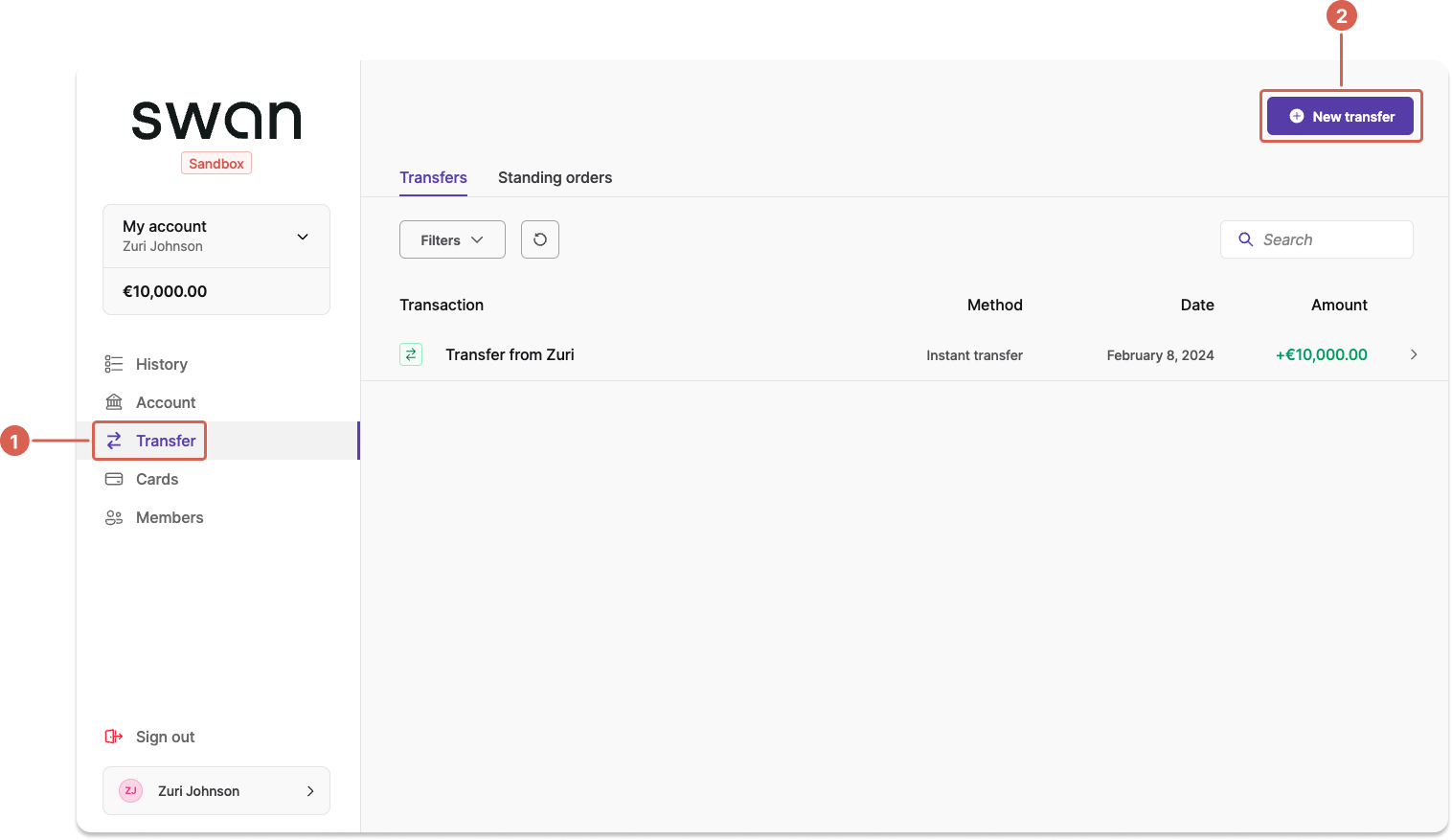Viewport: 1452px width, 840px height.
Task: Click the Swan logo
Action: pyautogui.click(x=216, y=121)
